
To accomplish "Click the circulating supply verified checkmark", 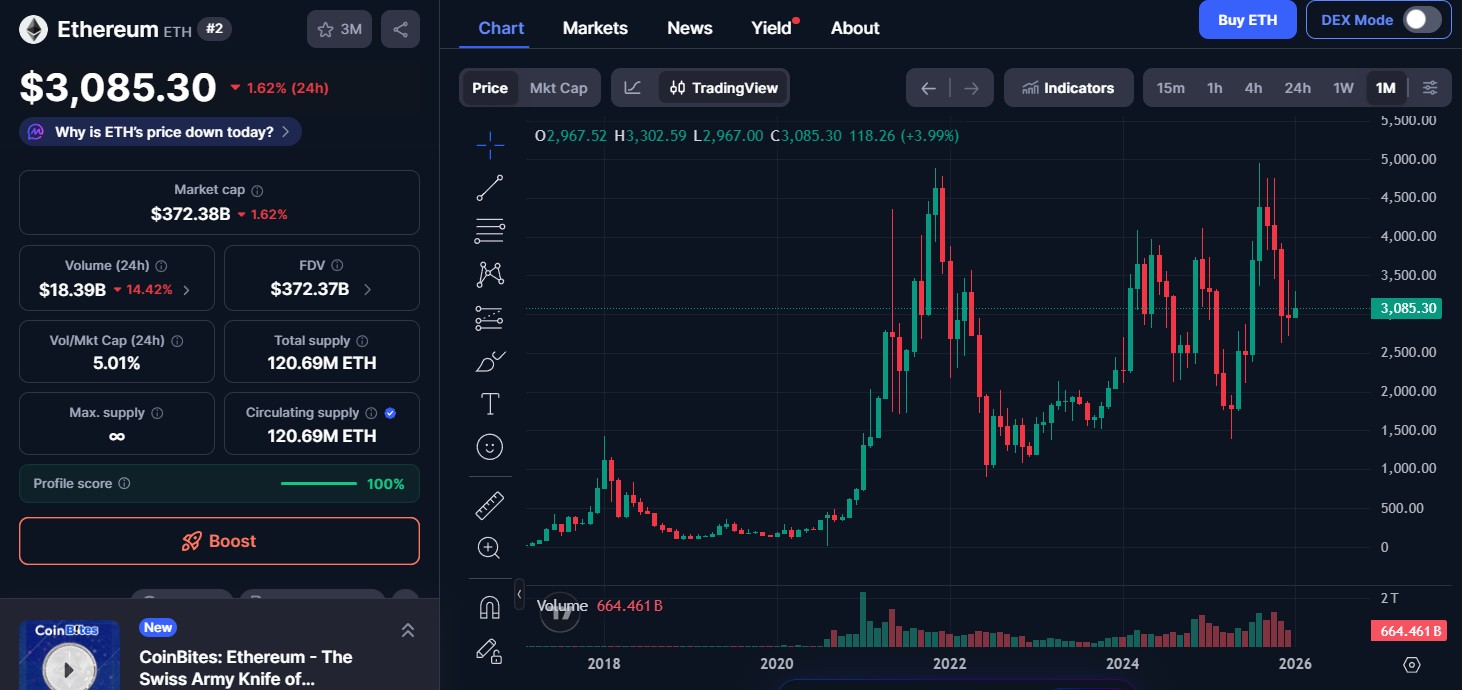I will [390, 412].
